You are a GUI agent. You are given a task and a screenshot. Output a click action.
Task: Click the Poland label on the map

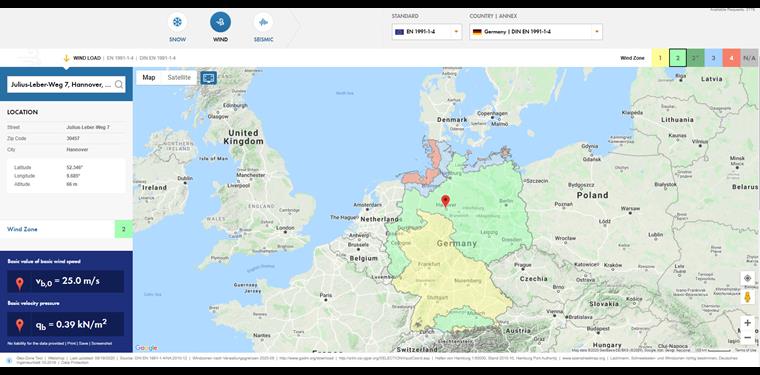click(x=592, y=195)
